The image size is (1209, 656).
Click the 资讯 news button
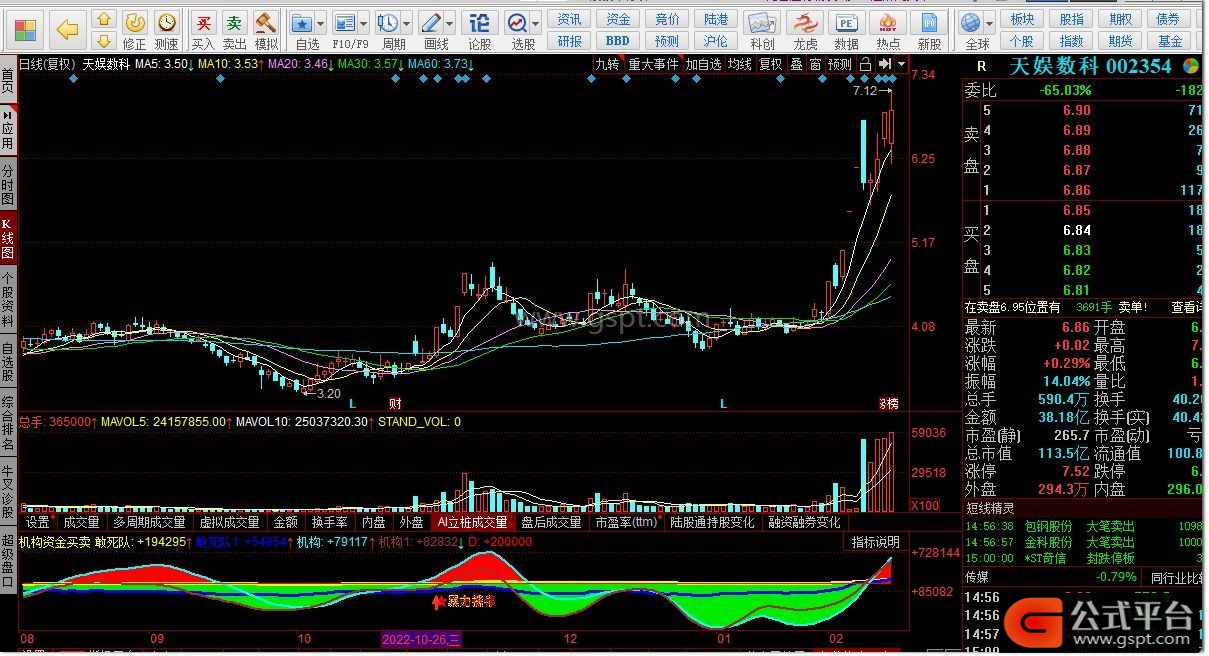click(x=569, y=19)
